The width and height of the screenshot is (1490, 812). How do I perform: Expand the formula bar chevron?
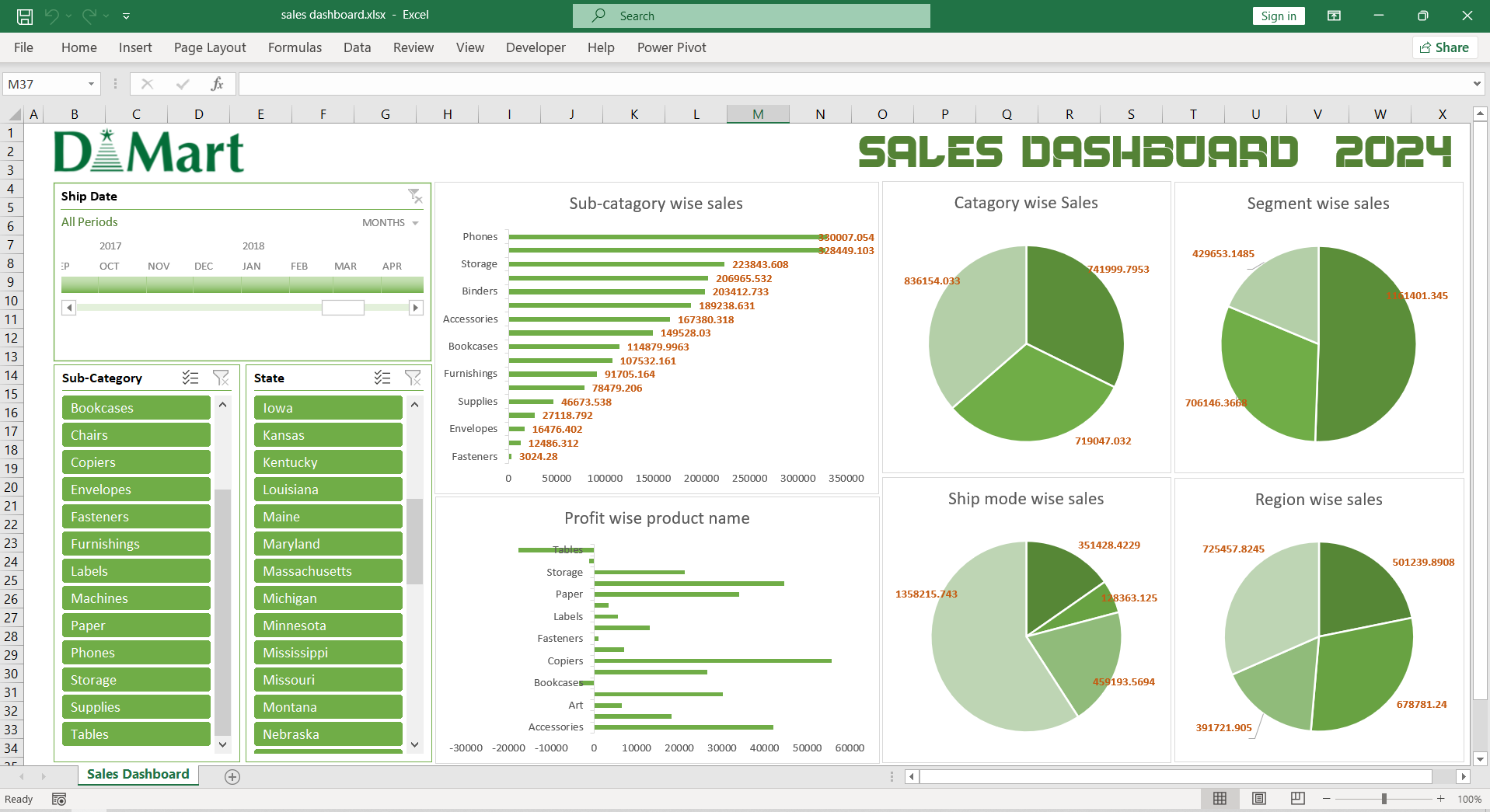[x=1477, y=84]
